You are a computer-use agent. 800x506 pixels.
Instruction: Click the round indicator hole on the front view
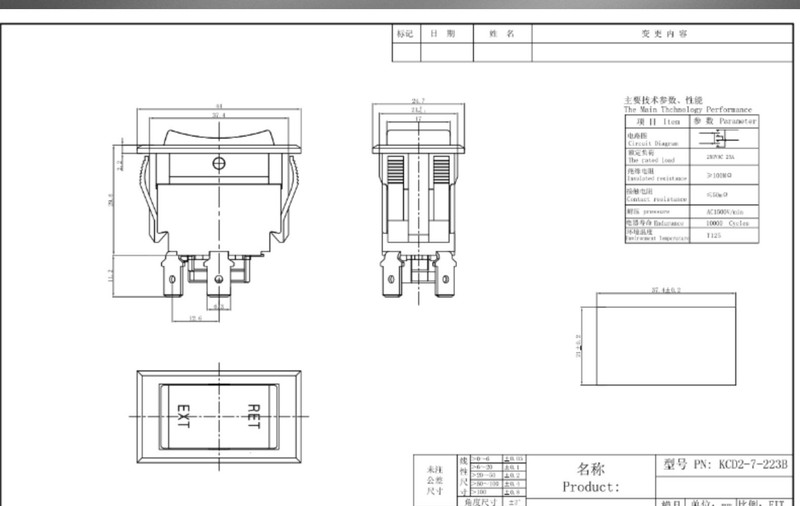click(x=219, y=163)
